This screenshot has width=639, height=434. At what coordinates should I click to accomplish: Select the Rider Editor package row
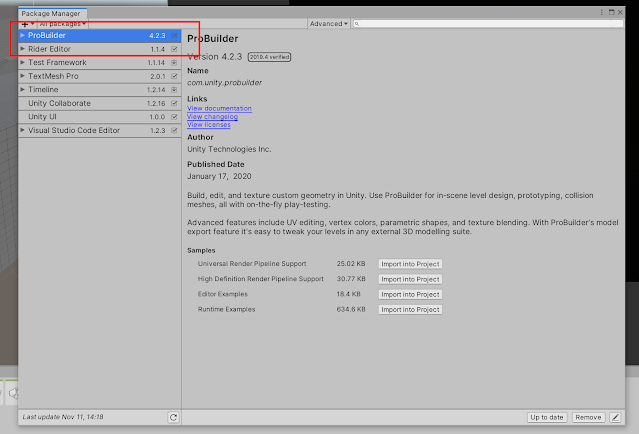[x=99, y=49]
